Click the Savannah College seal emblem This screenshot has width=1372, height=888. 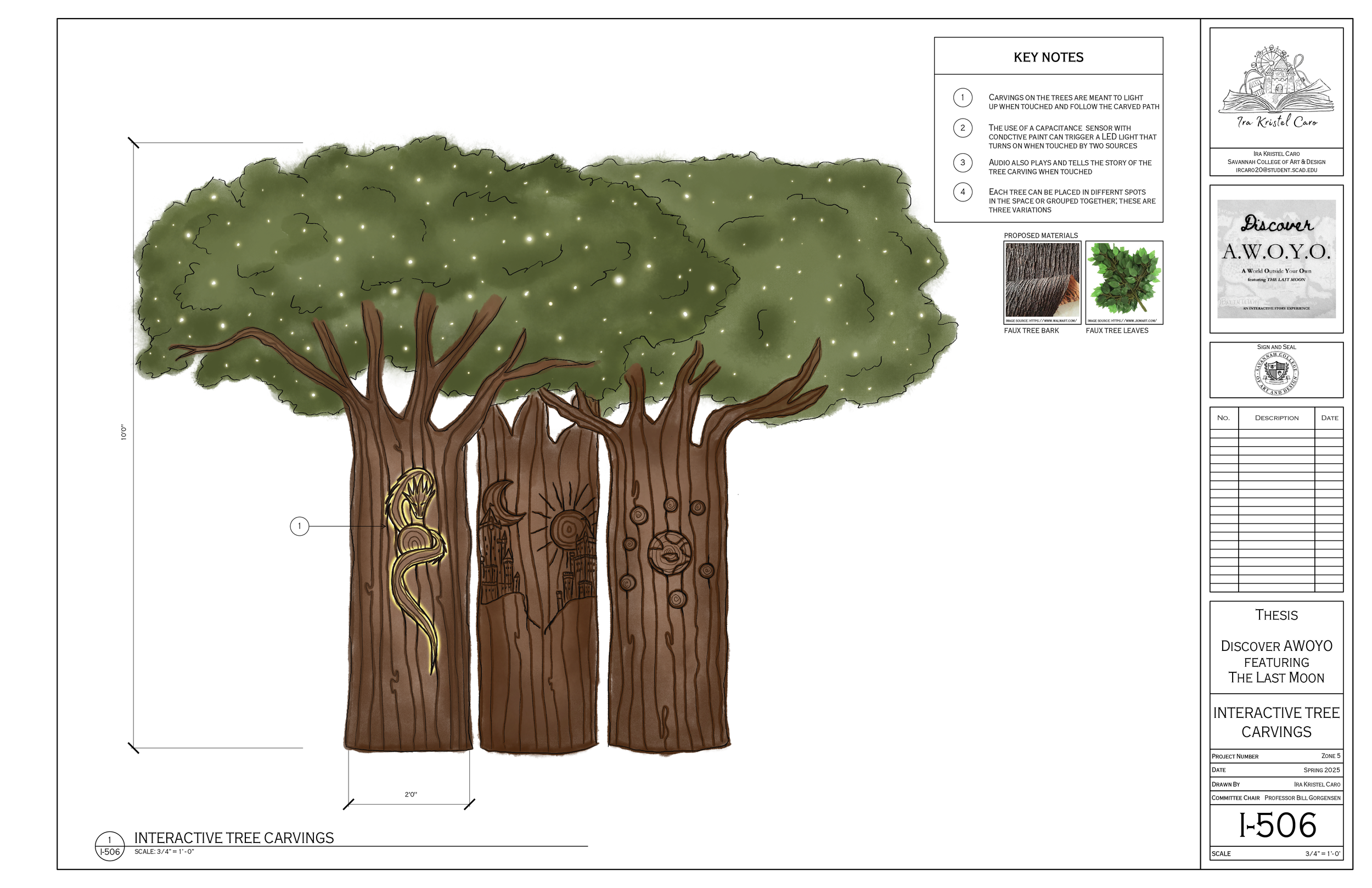click(1277, 373)
